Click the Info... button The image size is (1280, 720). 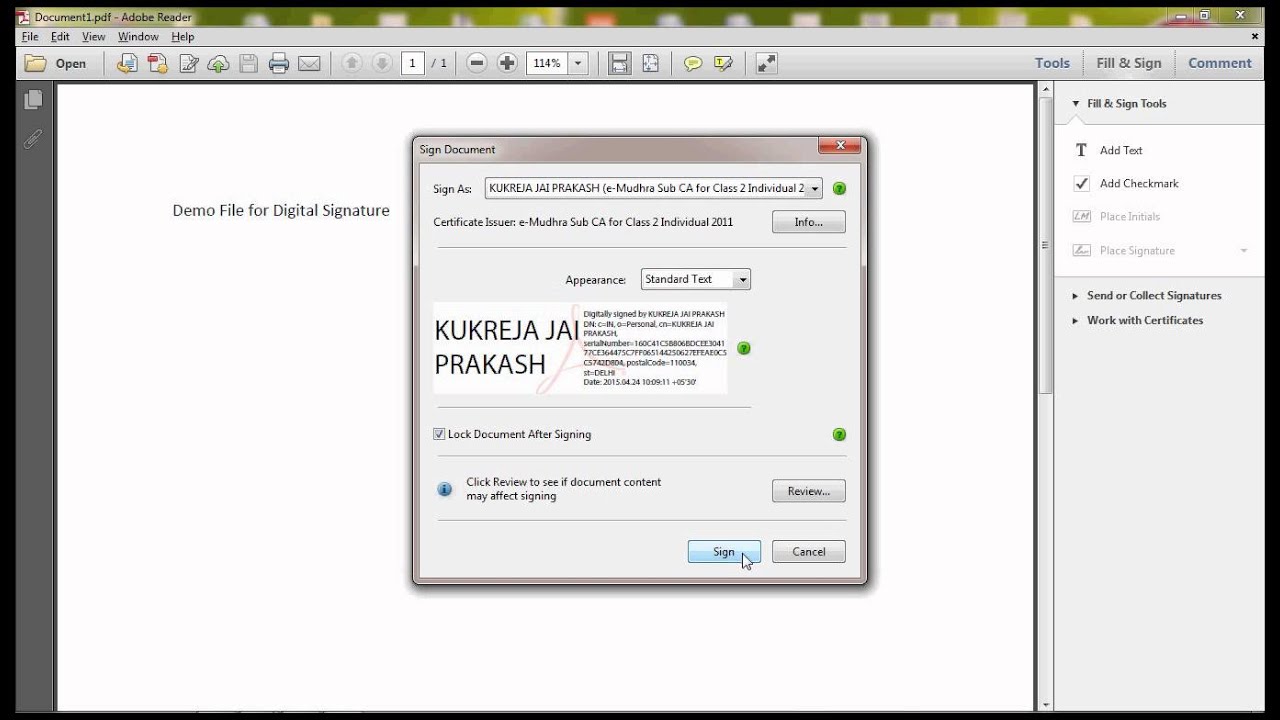(x=808, y=222)
